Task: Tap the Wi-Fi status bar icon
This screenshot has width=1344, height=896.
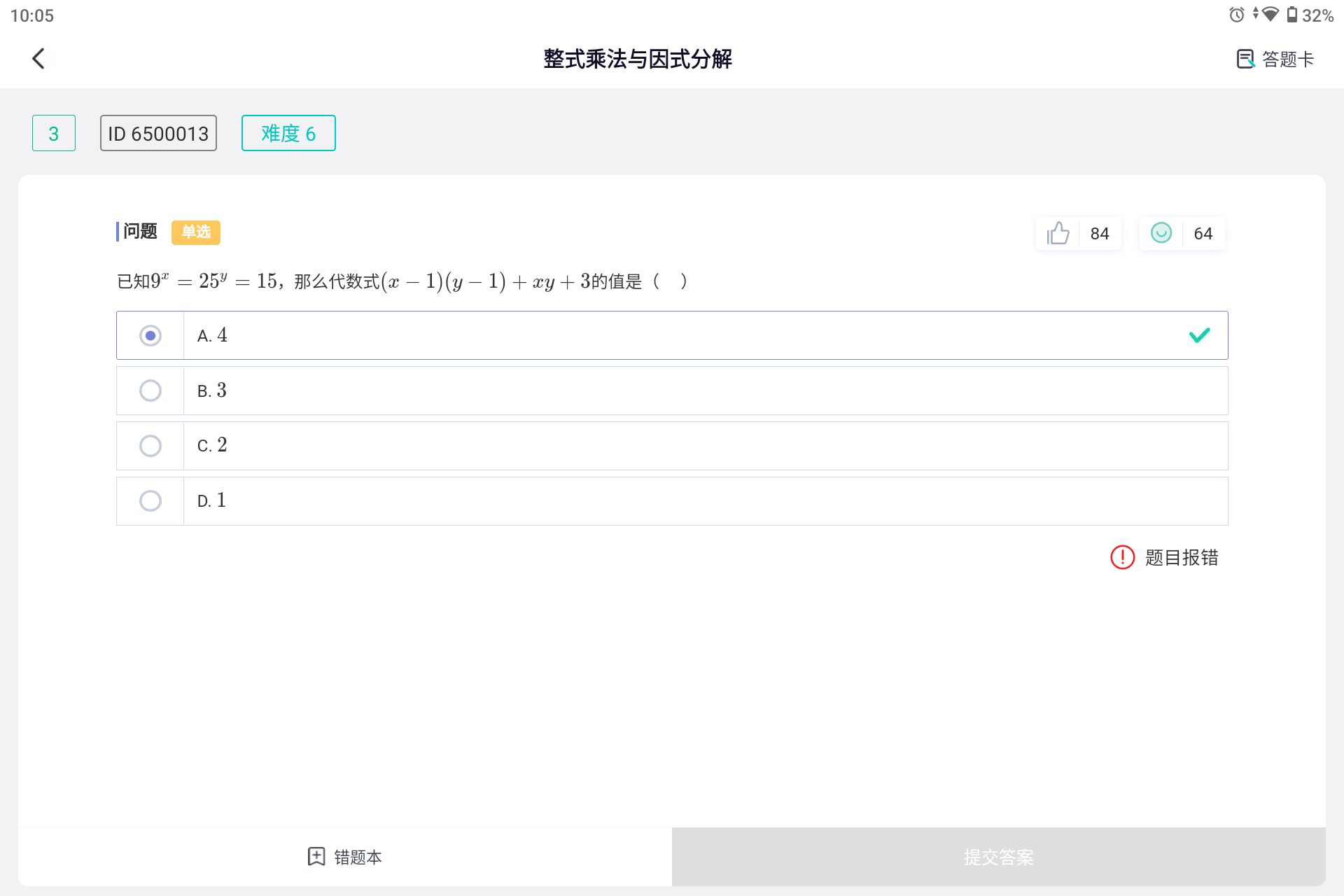Action: (x=1269, y=15)
